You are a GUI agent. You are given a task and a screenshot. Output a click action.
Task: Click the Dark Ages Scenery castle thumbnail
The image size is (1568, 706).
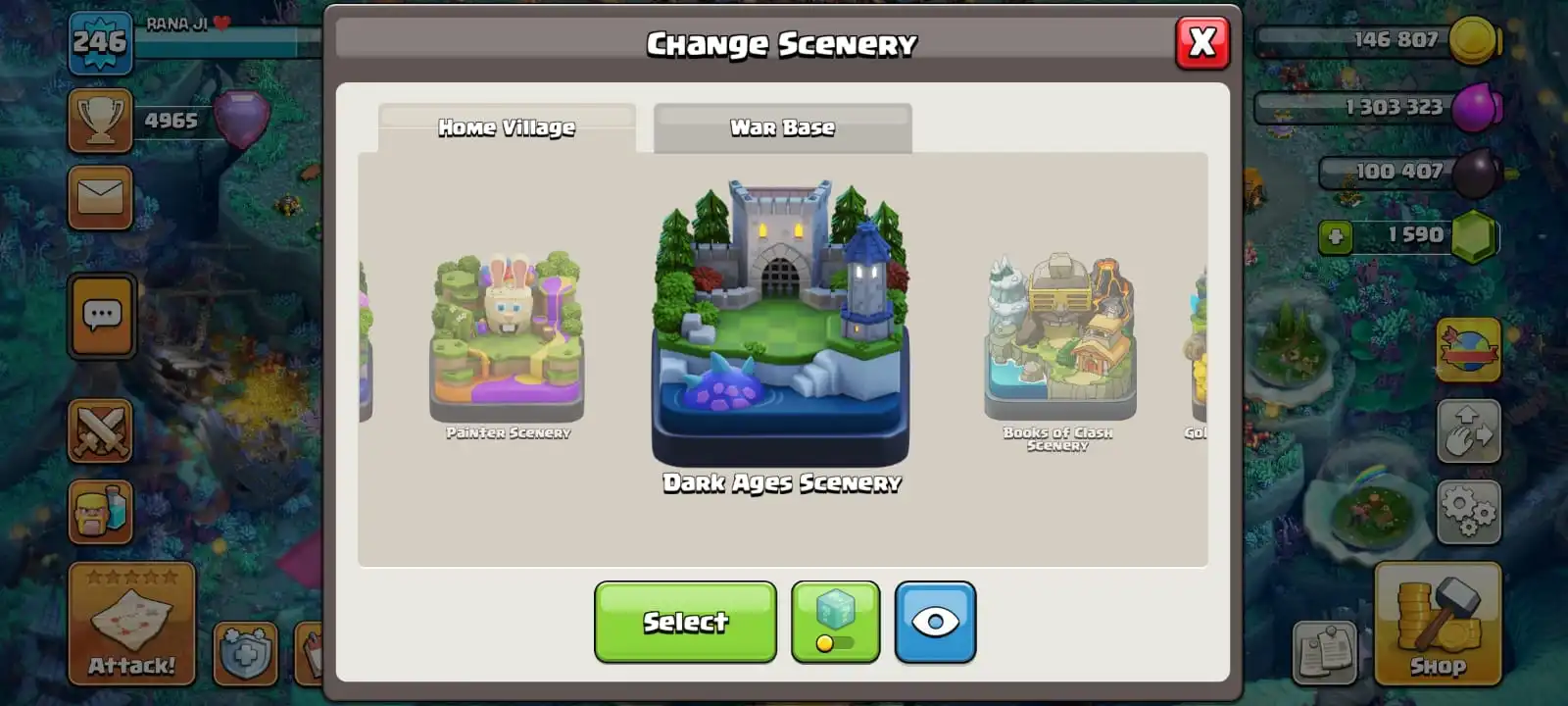781,322
